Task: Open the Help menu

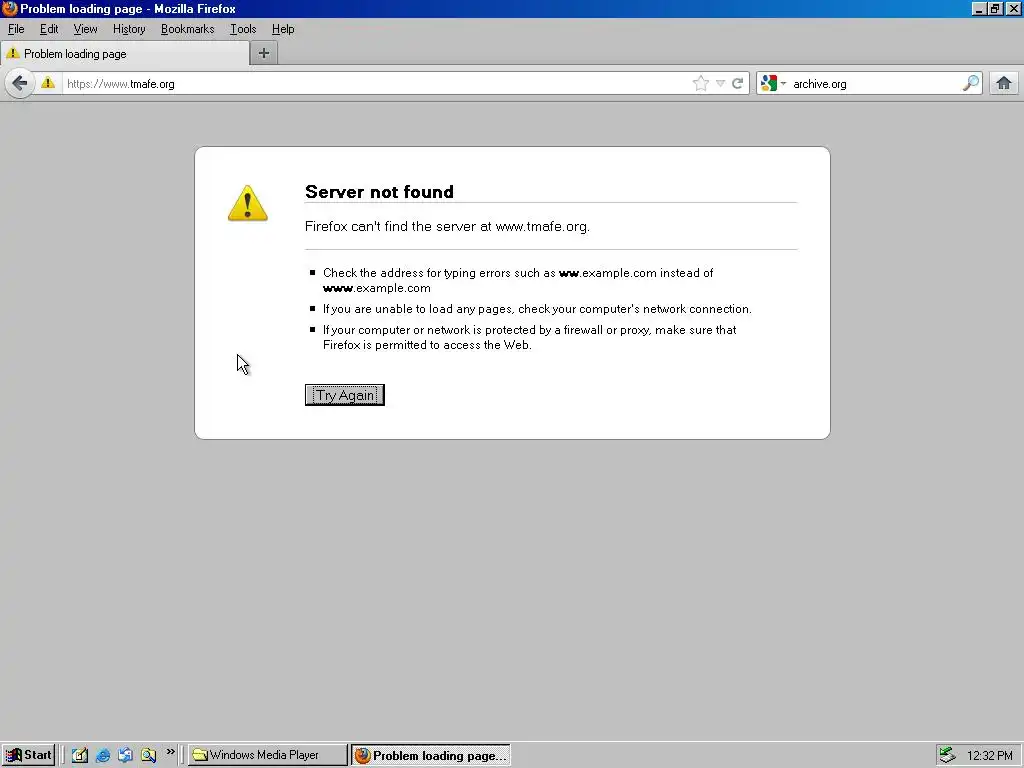Action: (x=283, y=29)
